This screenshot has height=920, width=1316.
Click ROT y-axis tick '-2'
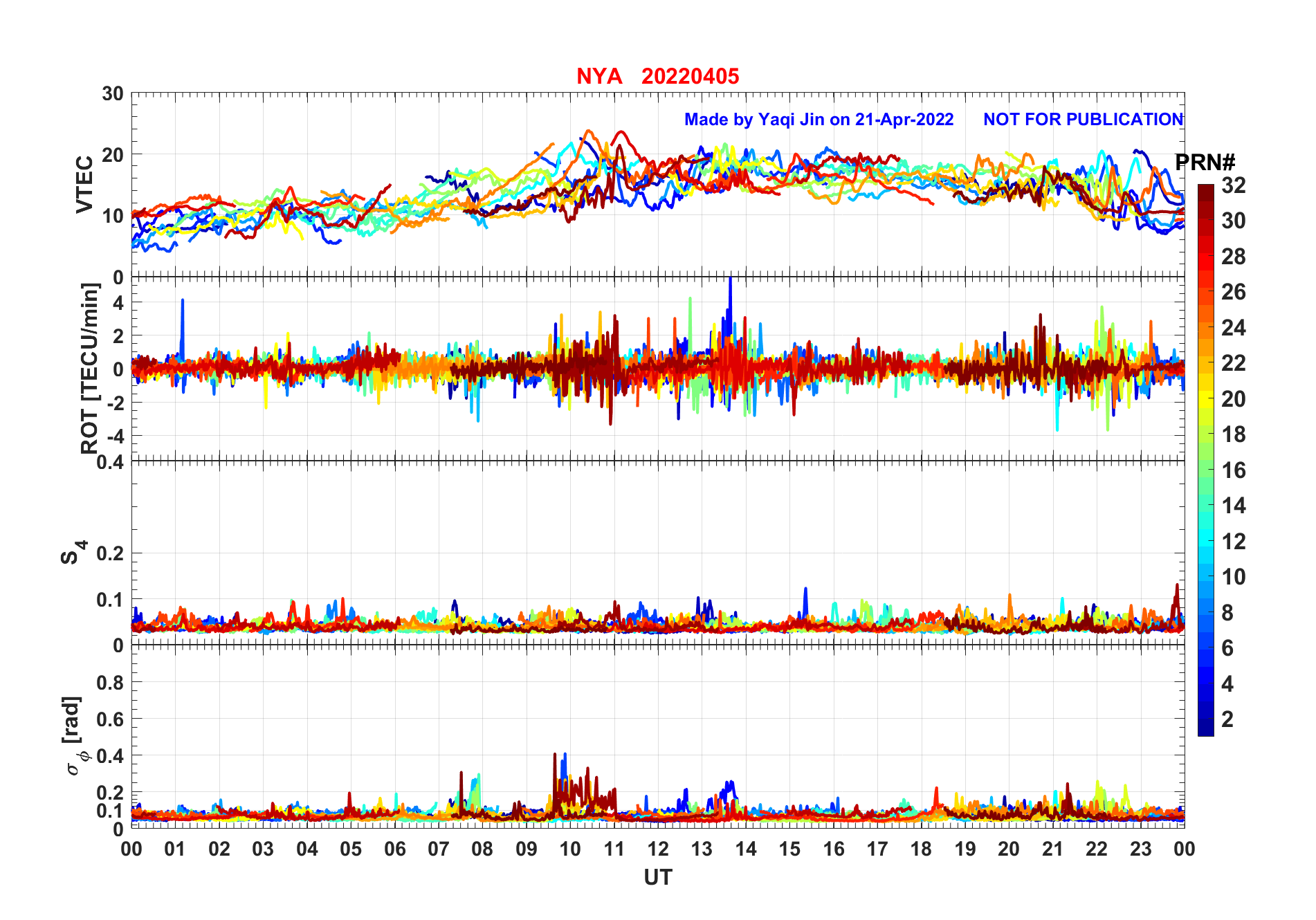coord(116,403)
